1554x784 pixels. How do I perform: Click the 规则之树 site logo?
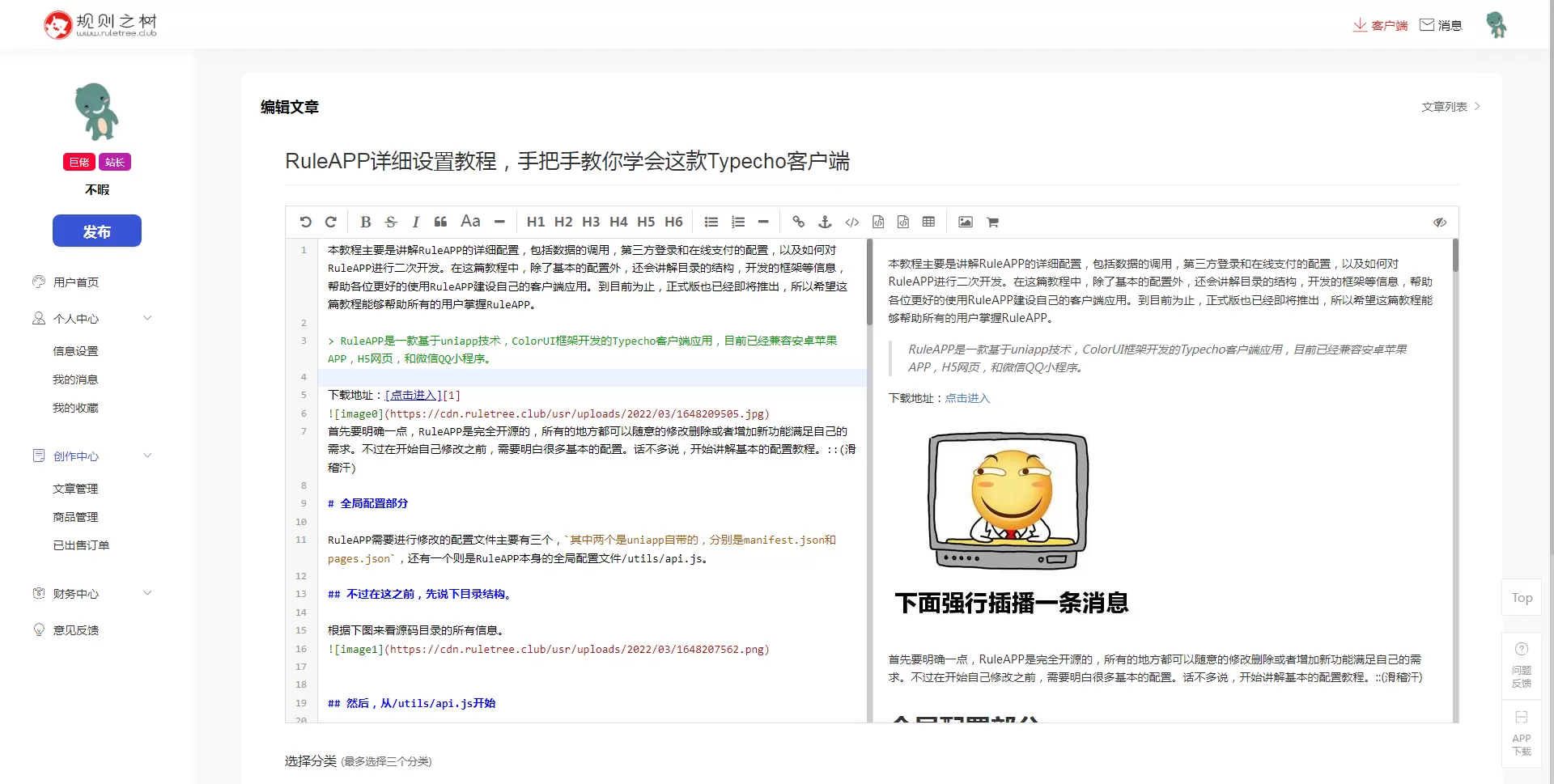click(x=100, y=25)
